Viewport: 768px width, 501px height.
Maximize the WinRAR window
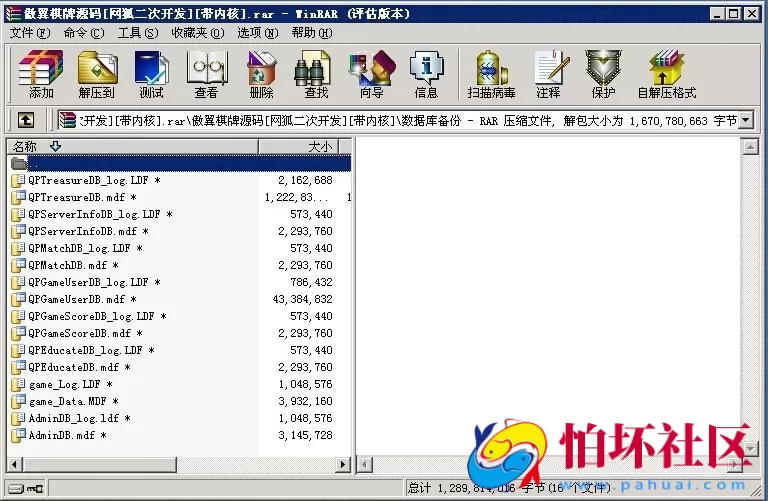[x=734, y=13]
